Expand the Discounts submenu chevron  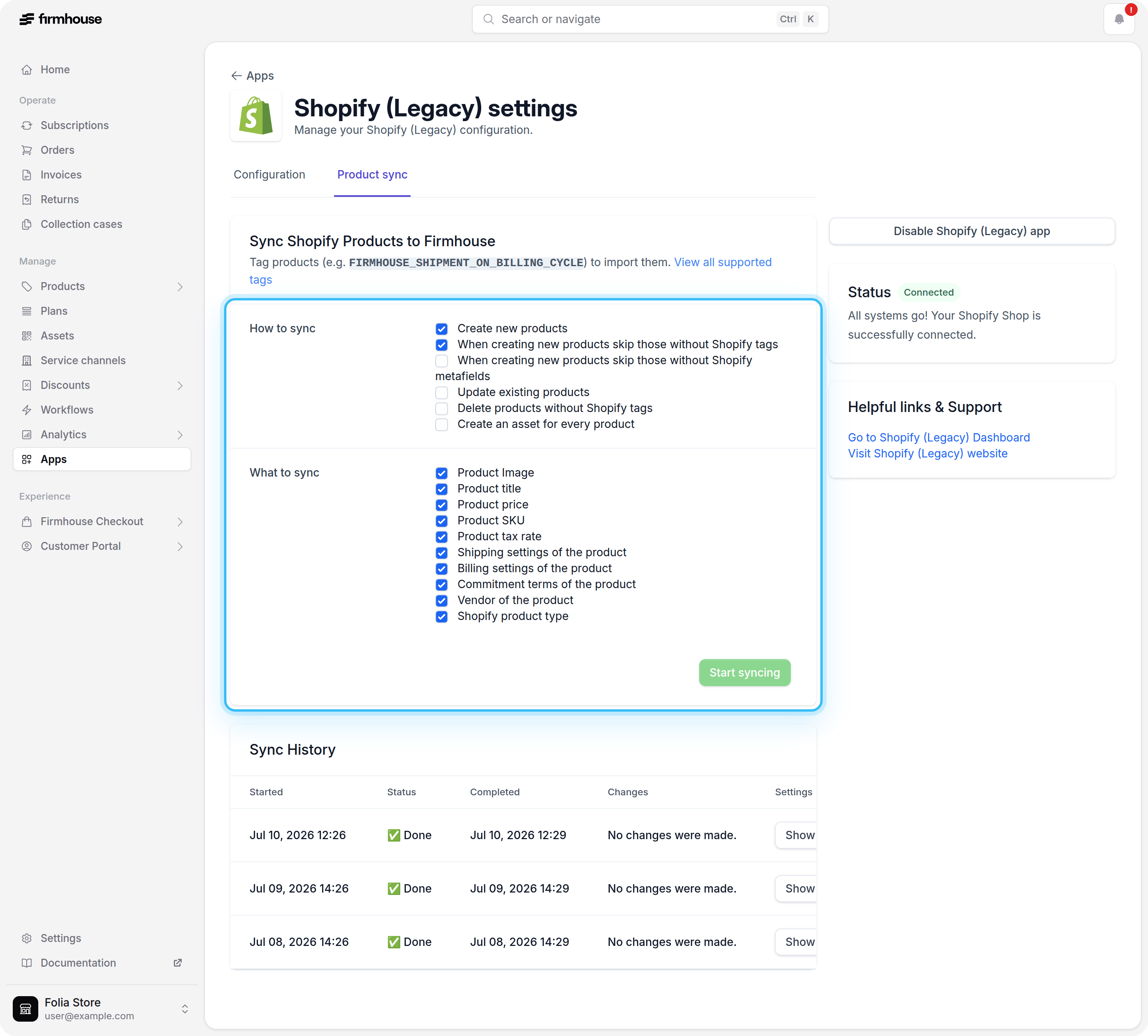(x=180, y=385)
